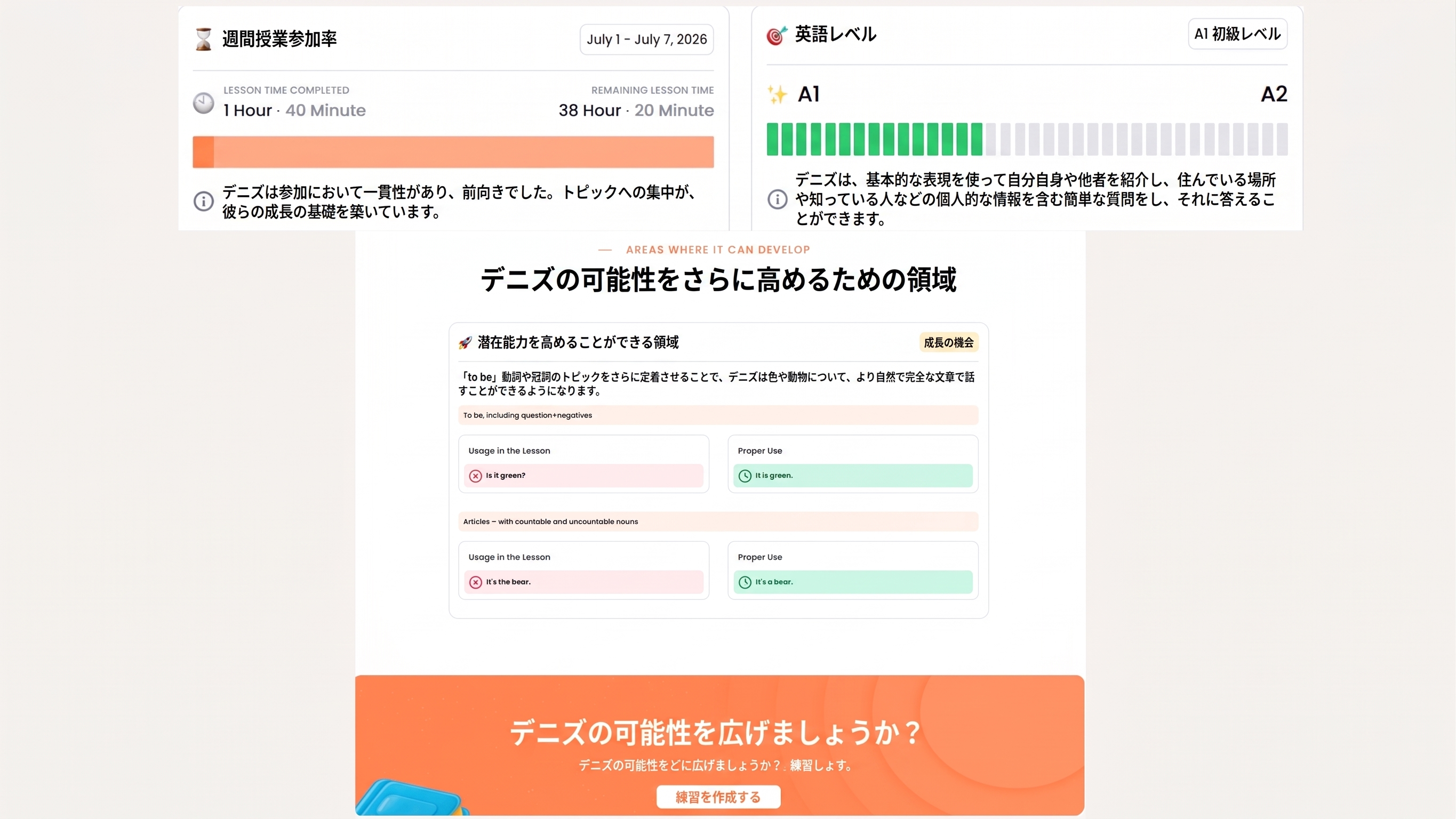Click the red X icon beside 'Is it green?'
The image size is (1456, 819).
(475, 476)
